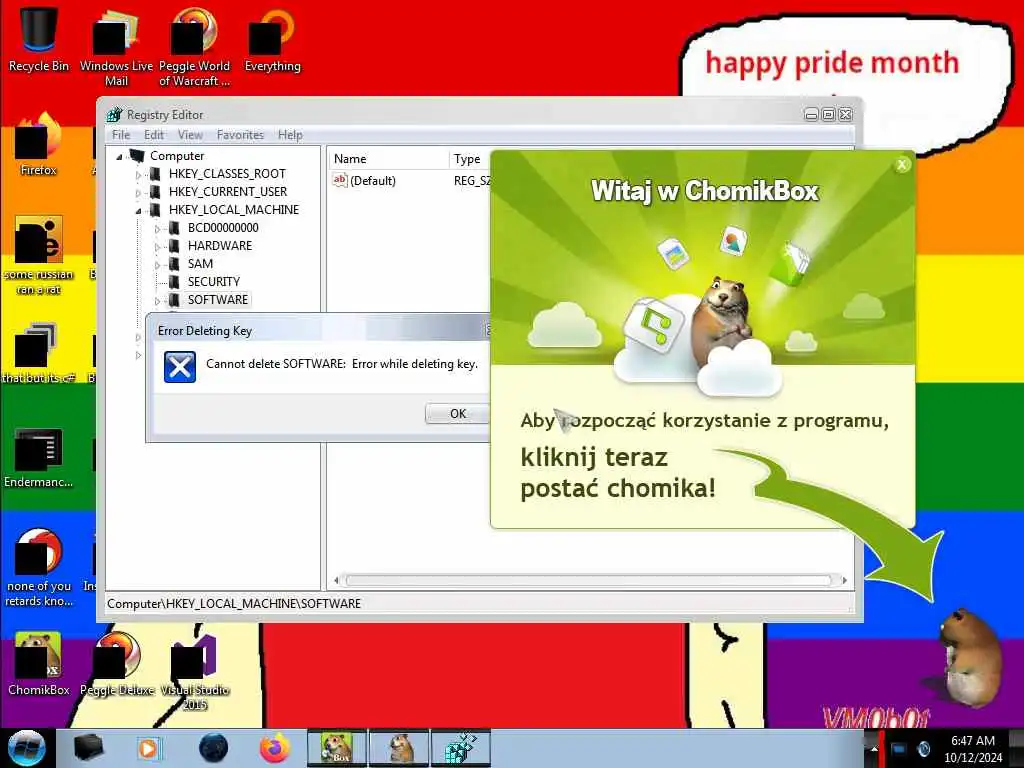Open the Favorites menu
The width and height of the screenshot is (1024, 768).
[x=240, y=135]
